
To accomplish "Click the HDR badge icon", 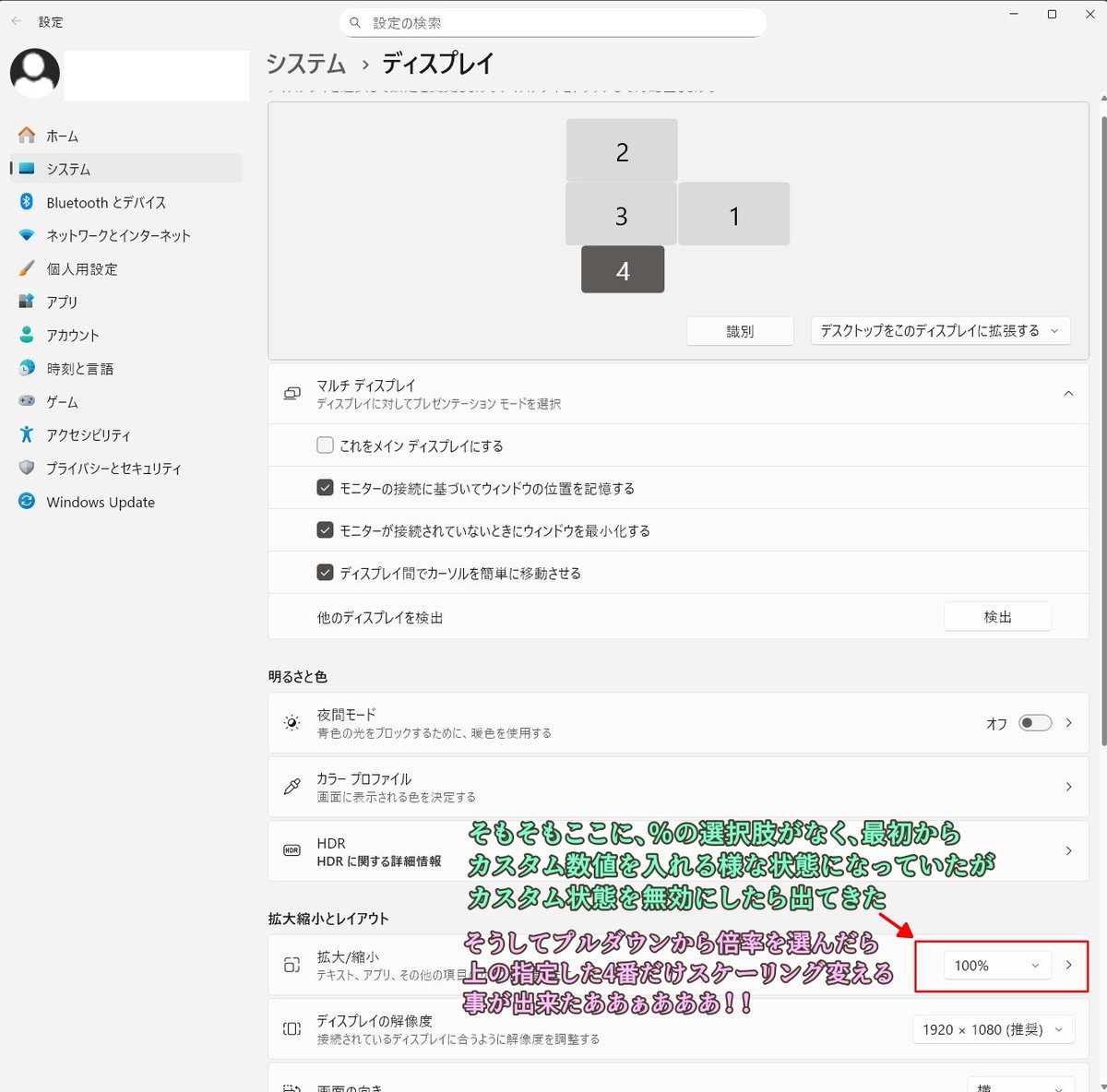I will [x=292, y=850].
